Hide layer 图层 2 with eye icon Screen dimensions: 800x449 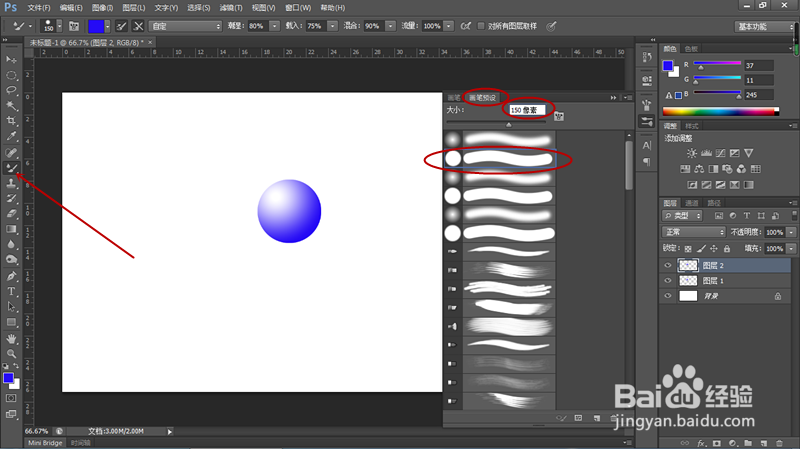(667, 265)
